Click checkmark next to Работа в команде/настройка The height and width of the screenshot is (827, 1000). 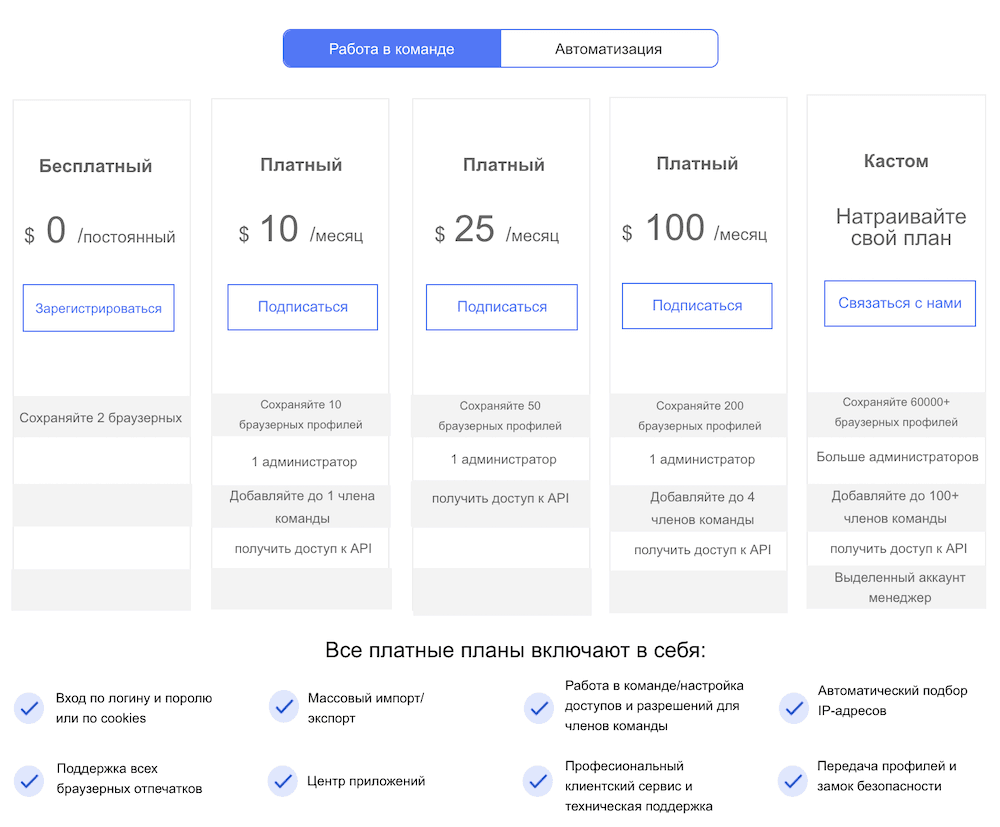[539, 708]
